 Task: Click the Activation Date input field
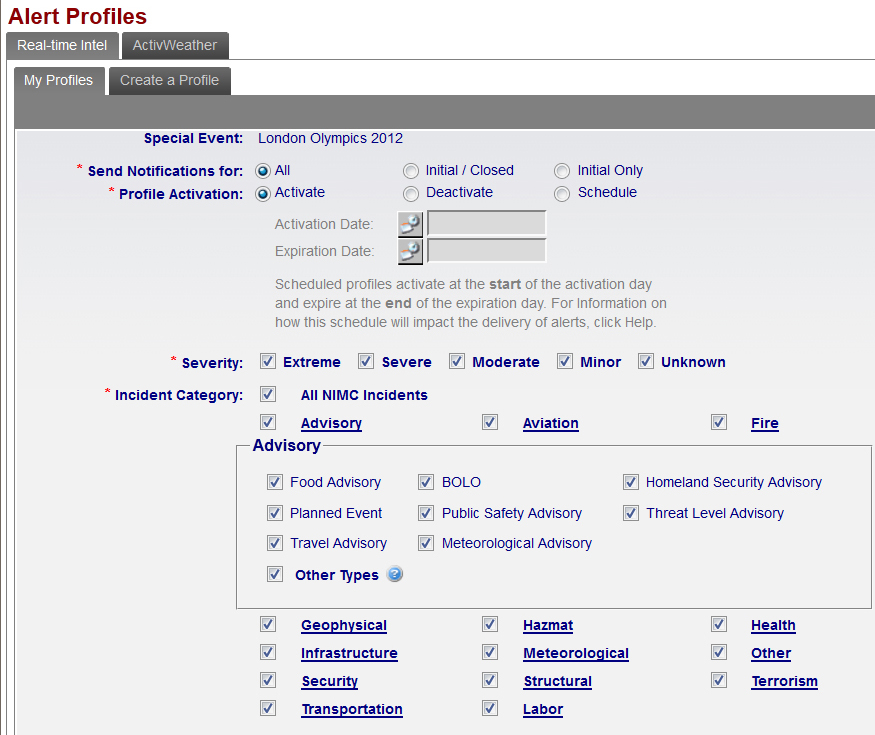pos(486,224)
